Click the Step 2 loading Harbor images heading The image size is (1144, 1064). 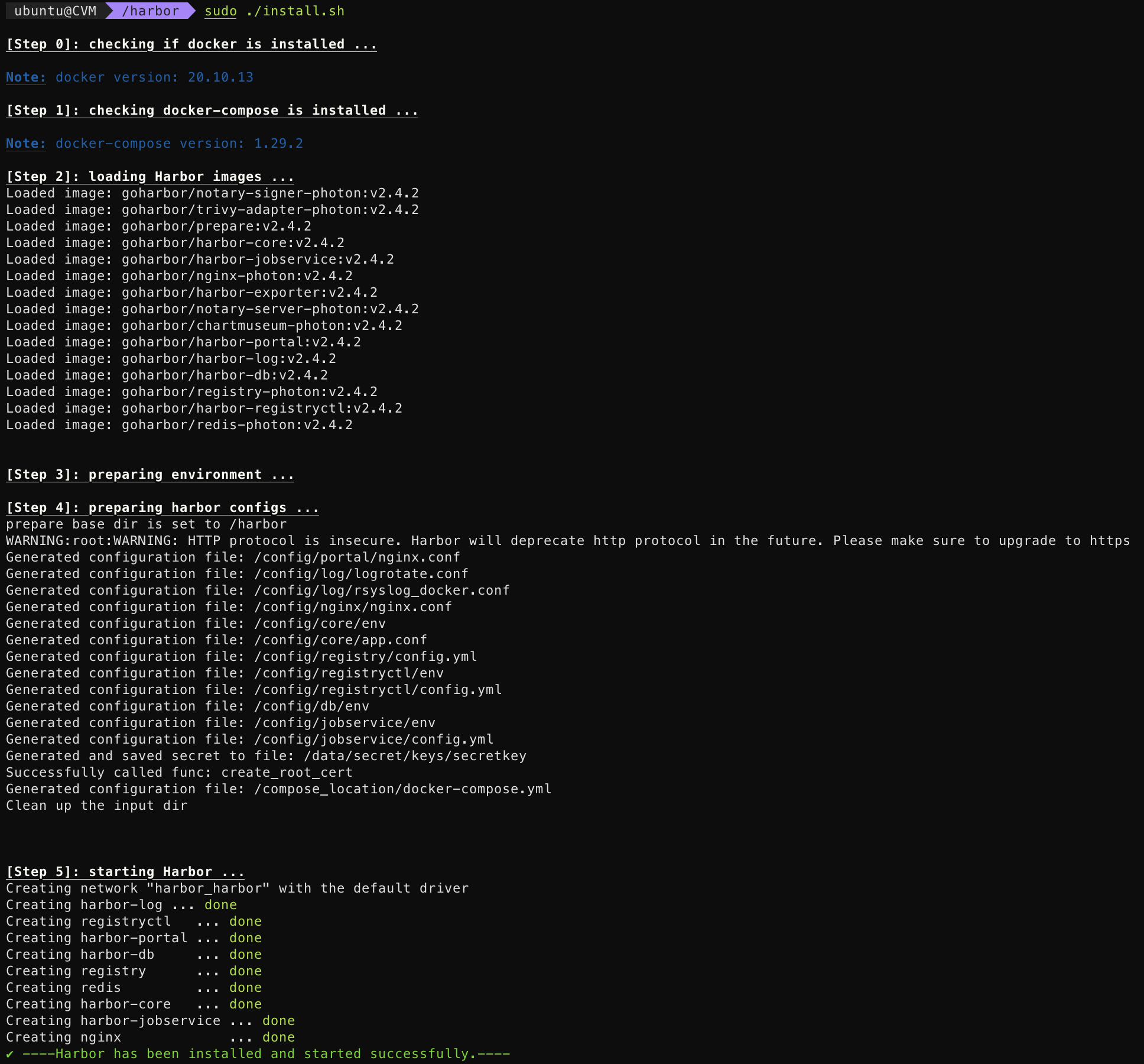(150, 177)
